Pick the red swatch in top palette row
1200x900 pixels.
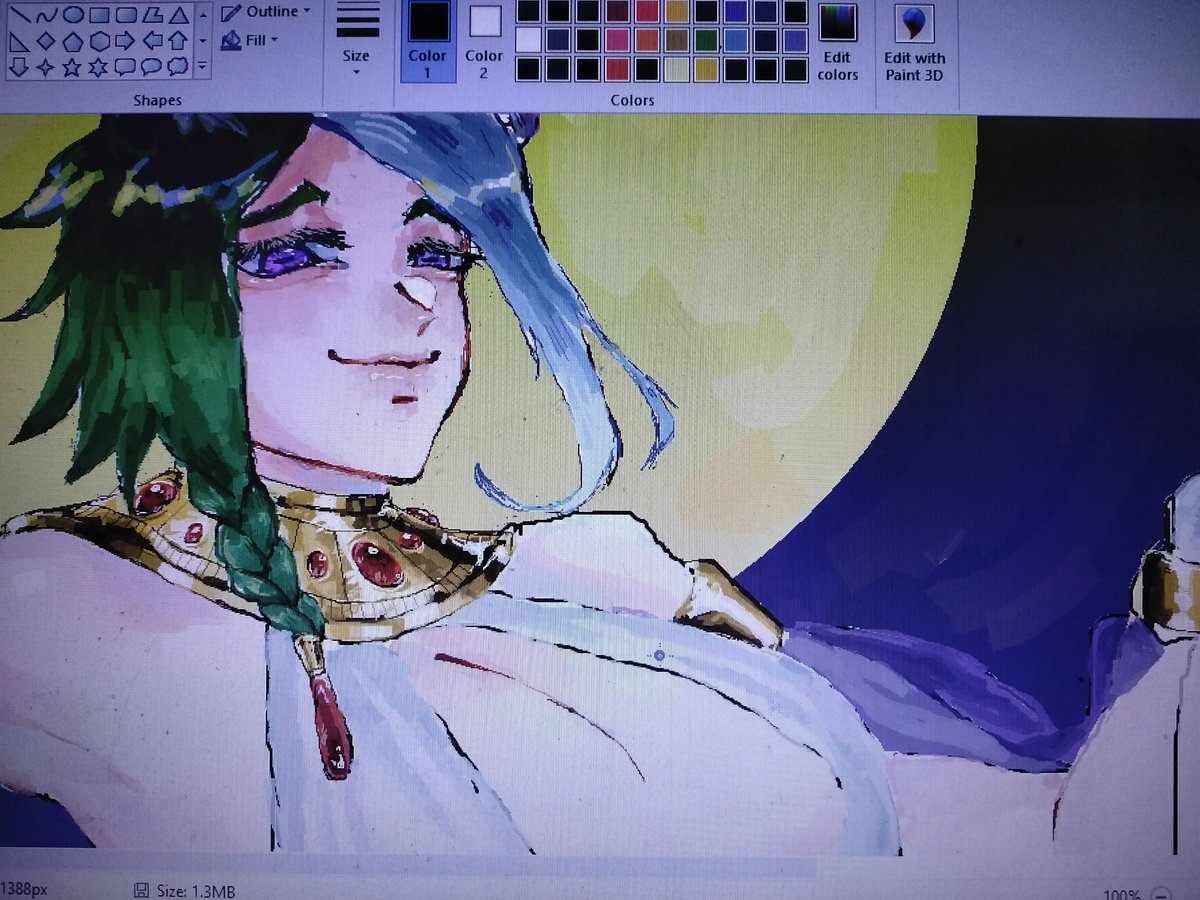[647, 12]
